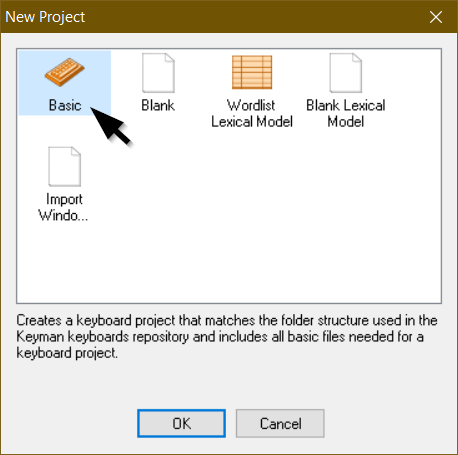Click the word 'Windo...' under Import

click(x=63, y=215)
